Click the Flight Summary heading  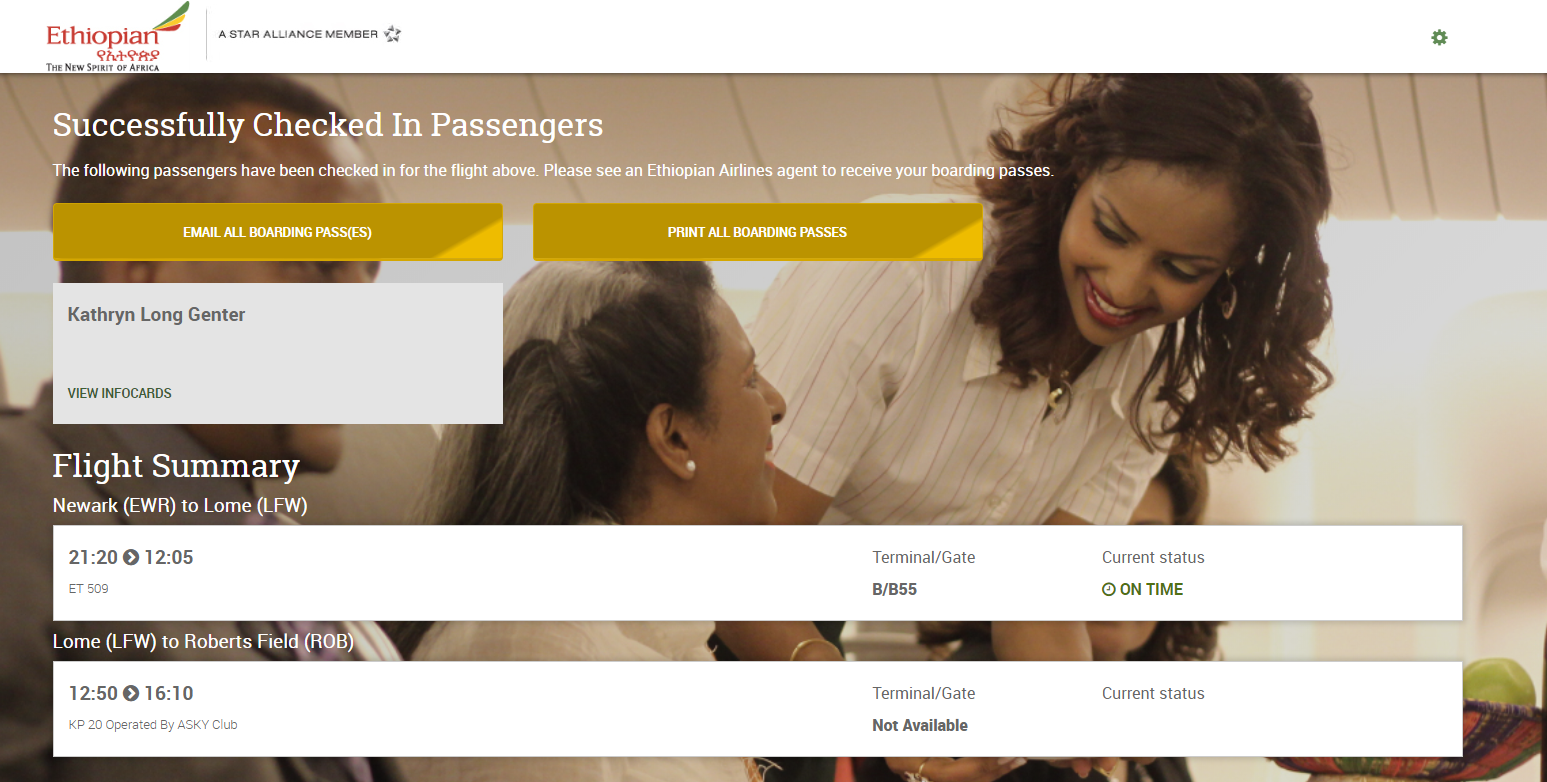176,466
